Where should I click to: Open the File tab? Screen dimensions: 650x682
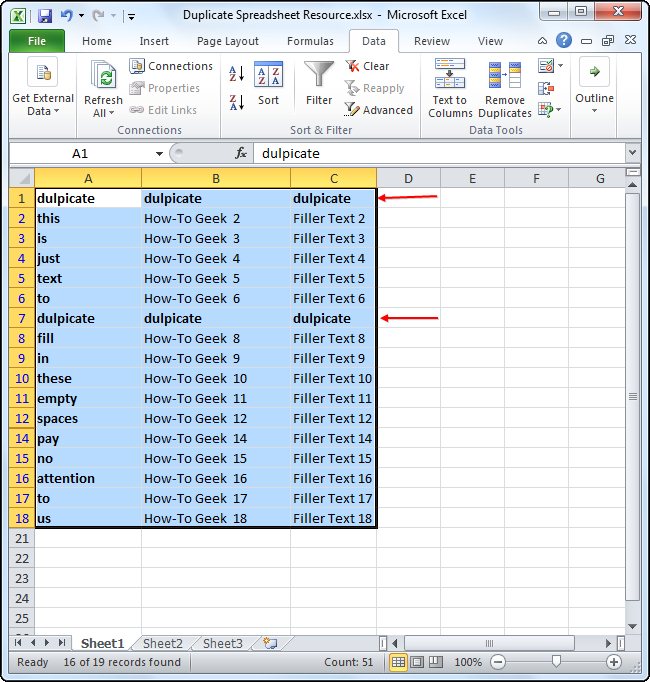click(x=37, y=41)
